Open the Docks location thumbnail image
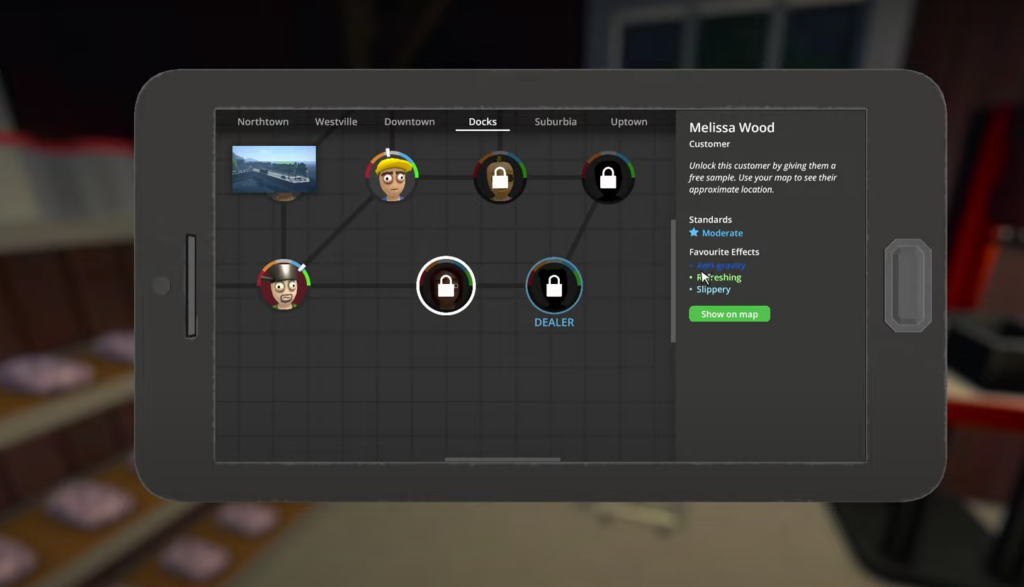This screenshot has width=1024, height=587. click(274, 170)
